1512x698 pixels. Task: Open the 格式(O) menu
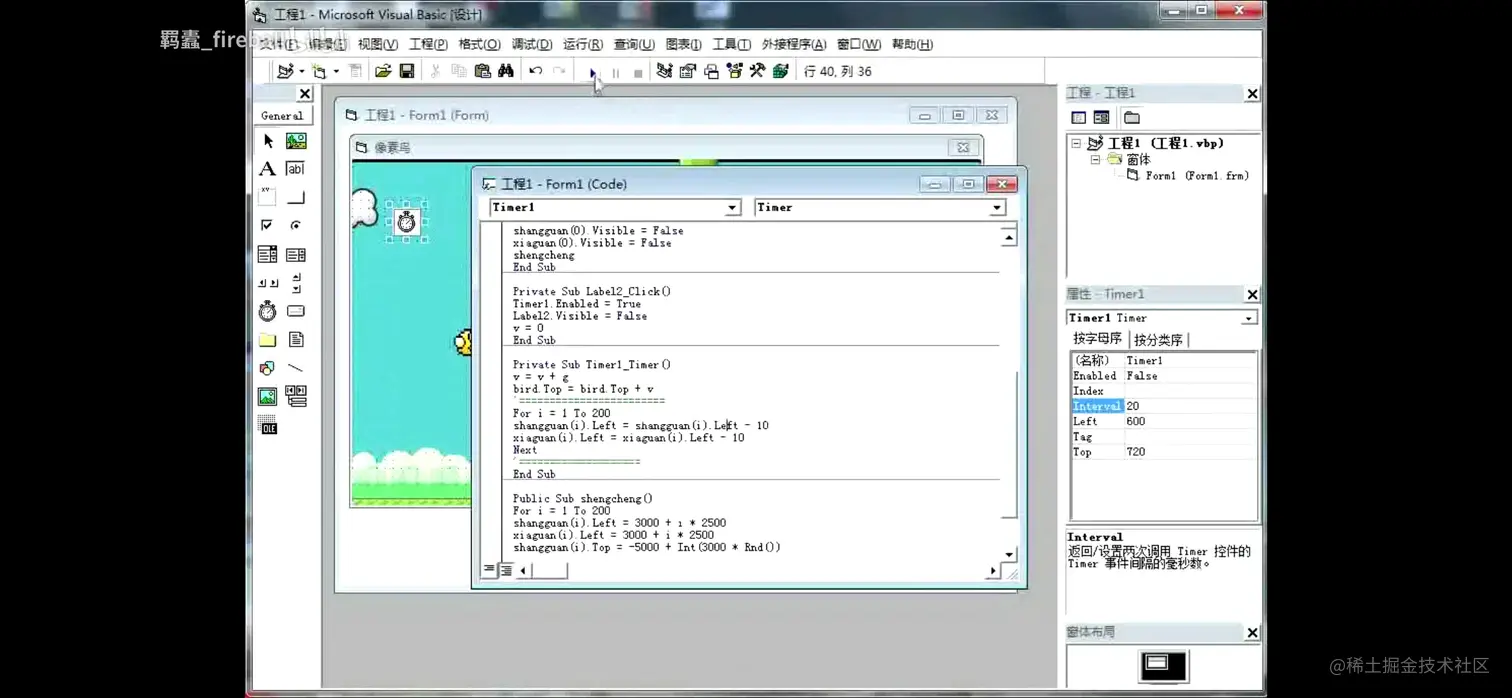pyautogui.click(x=479, y=44)
